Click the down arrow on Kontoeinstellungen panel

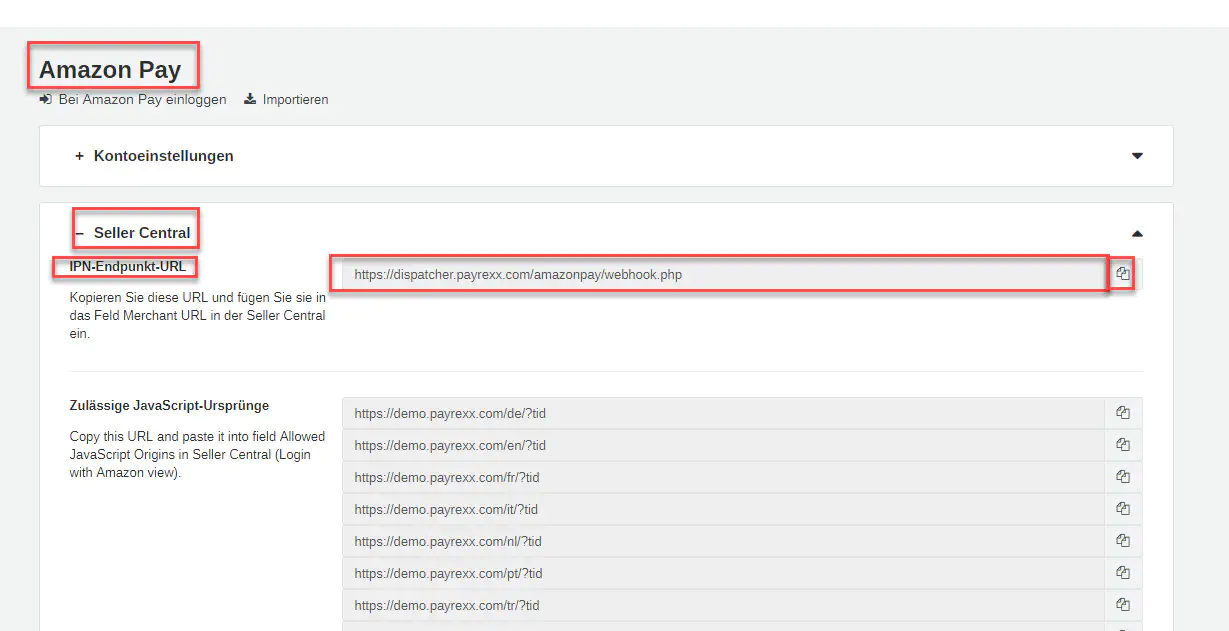click(x=1137, y=156)
